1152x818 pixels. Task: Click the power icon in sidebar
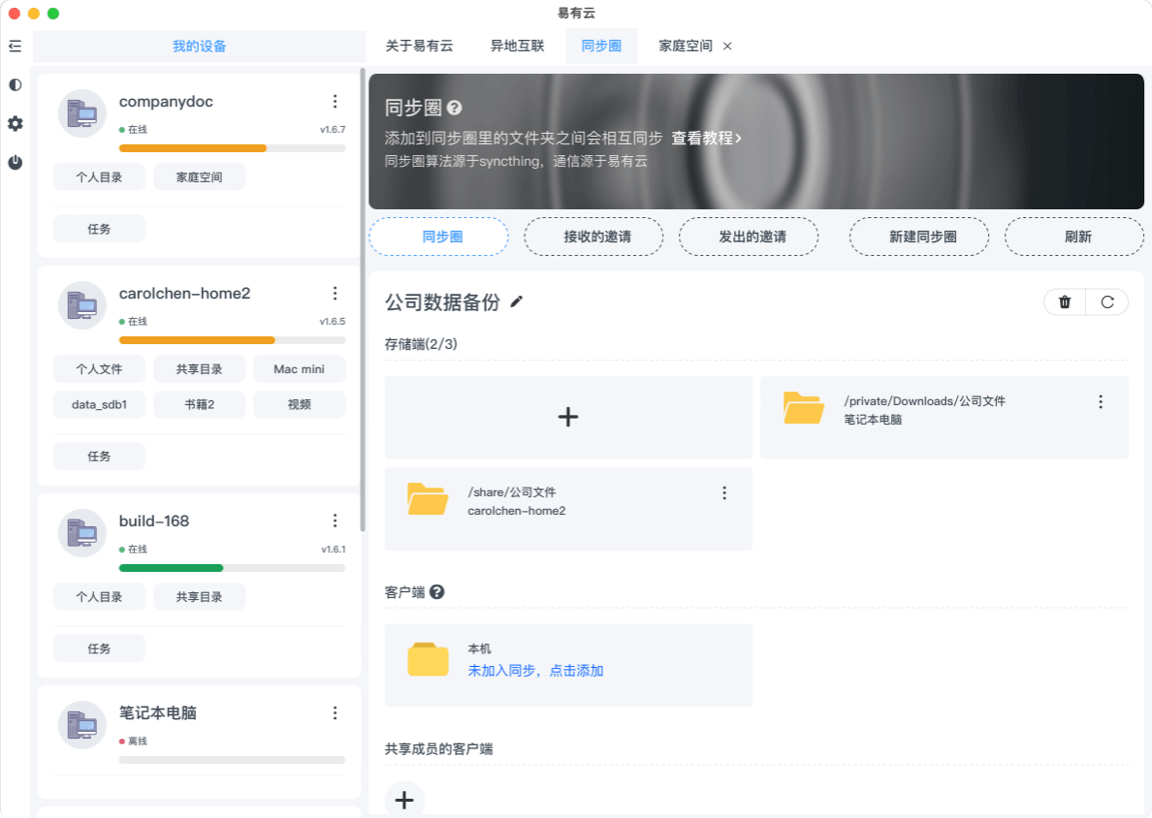tap(15, 162)
